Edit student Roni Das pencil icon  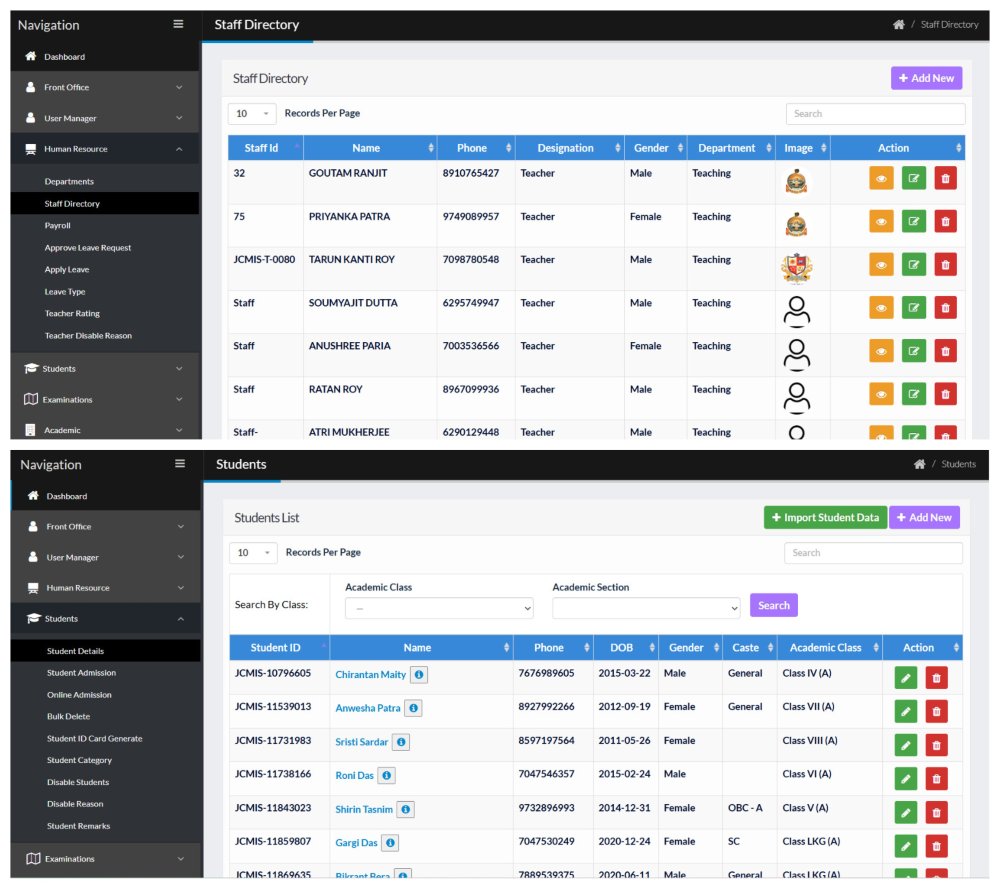pyautogui.click(x=905, y=779)
